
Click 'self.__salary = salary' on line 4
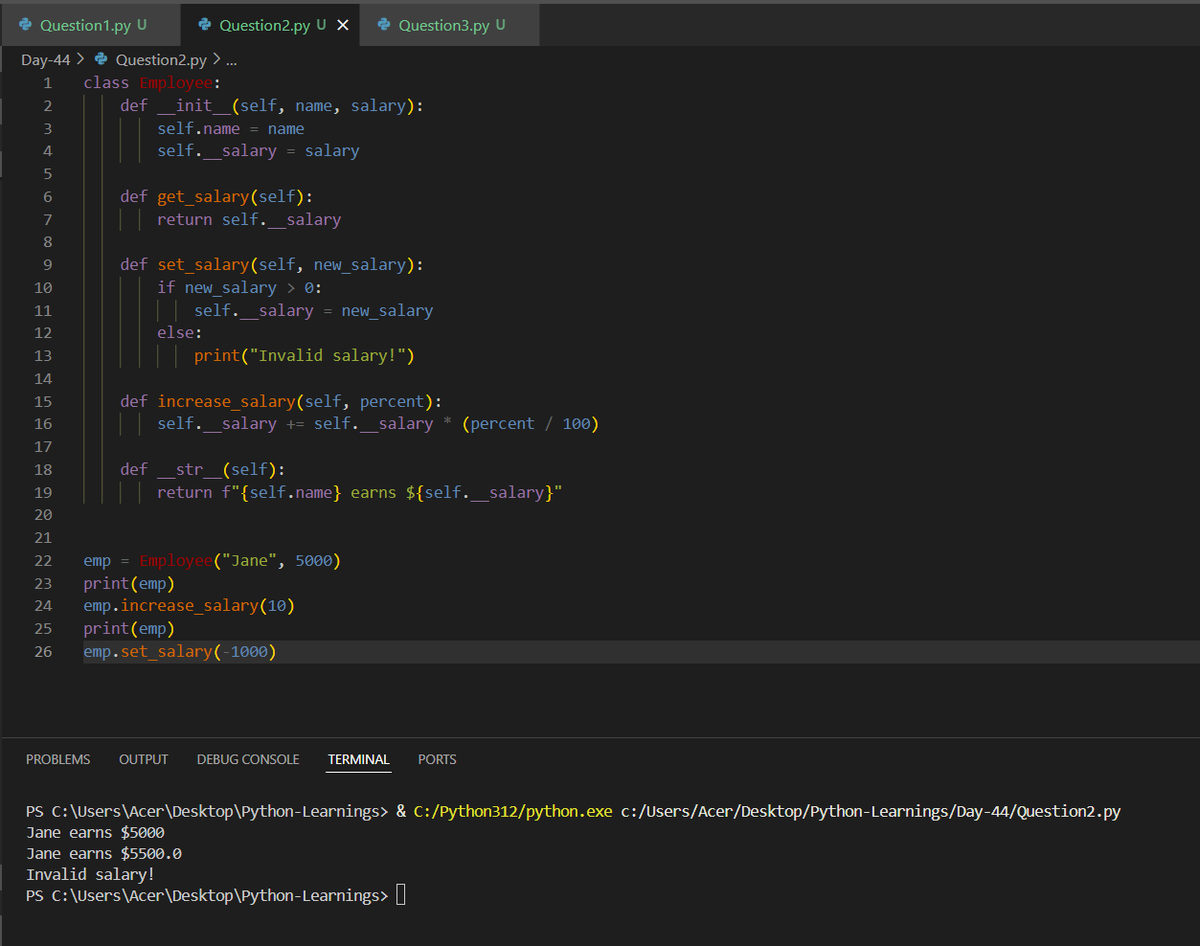coord(258,151)
